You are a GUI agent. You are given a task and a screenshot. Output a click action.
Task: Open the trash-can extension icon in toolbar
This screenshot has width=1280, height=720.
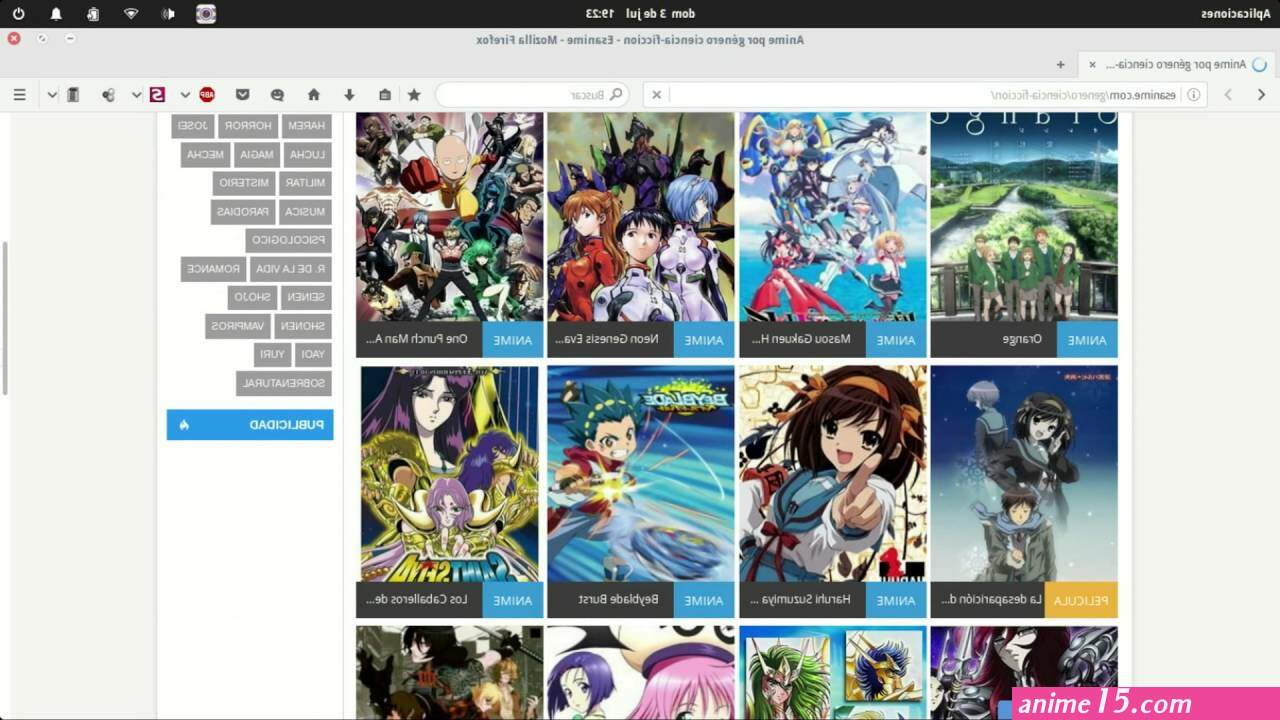(x=73, y=95)
